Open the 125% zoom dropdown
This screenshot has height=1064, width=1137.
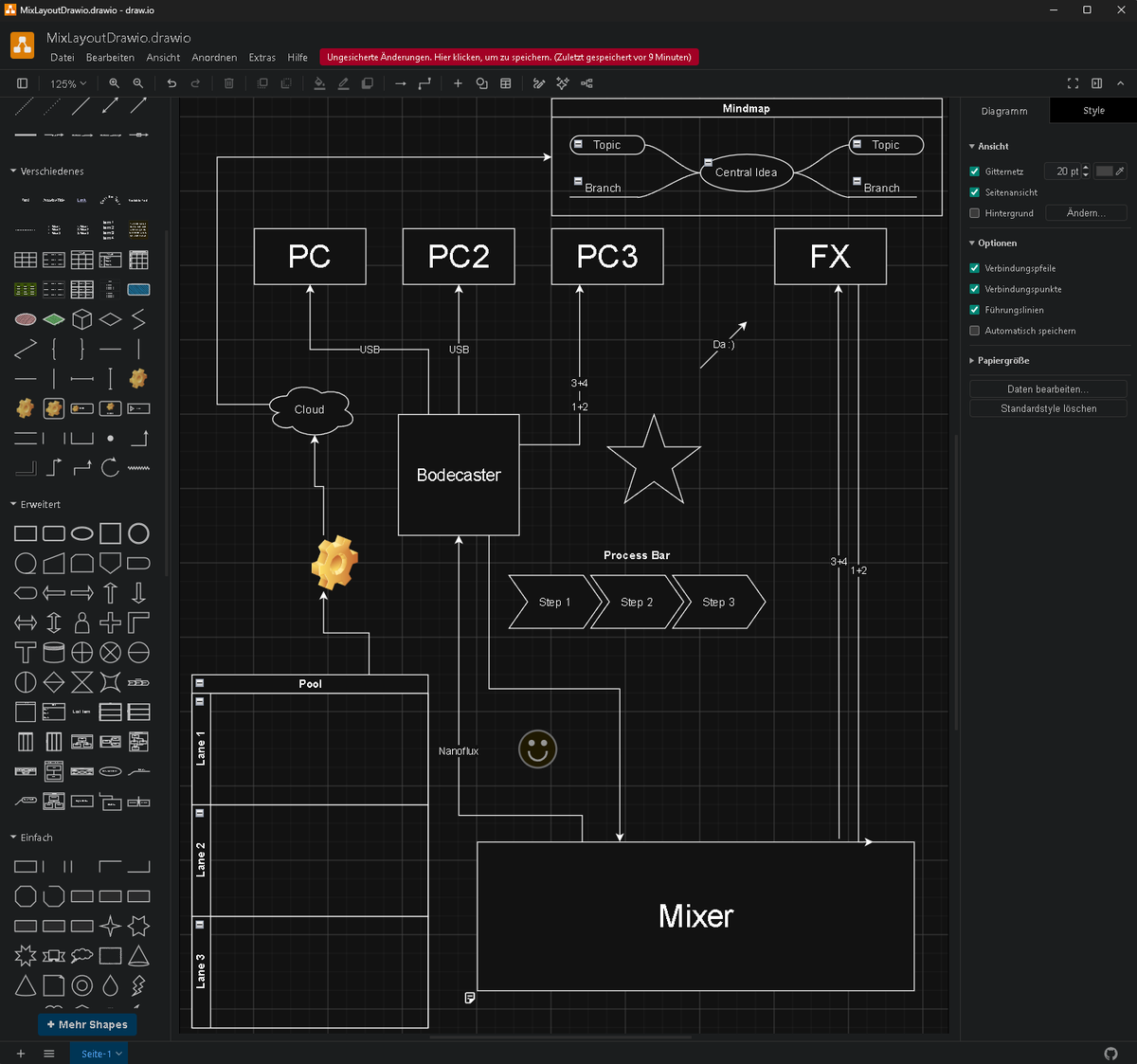(66, 83)
